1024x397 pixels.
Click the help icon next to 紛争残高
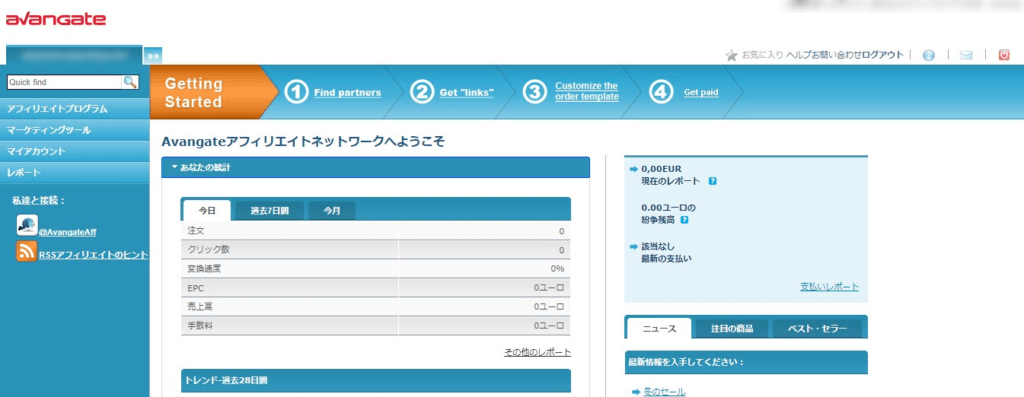pos(684,220)
